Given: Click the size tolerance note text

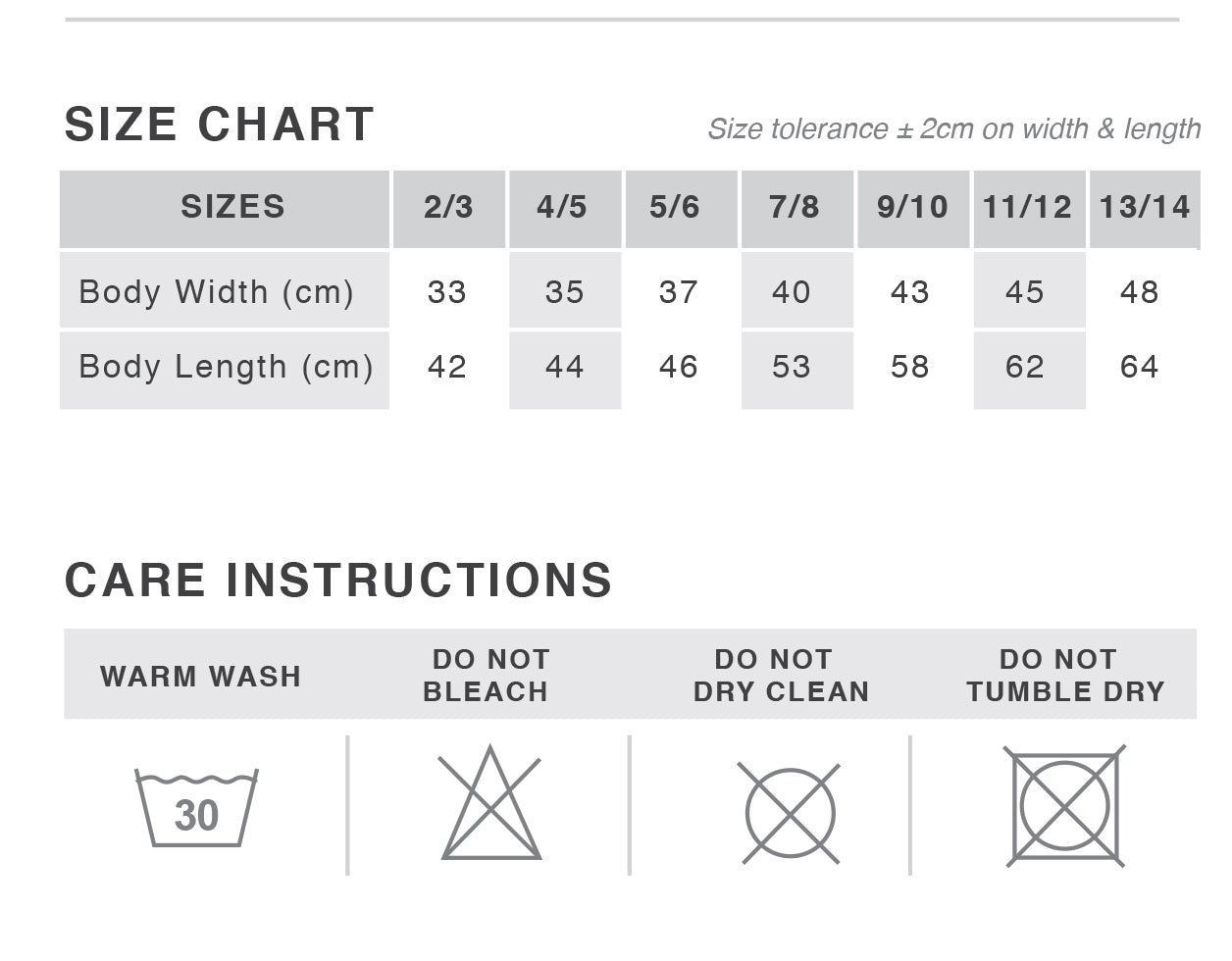Looking at the screenshot, I should pos(953,129).
